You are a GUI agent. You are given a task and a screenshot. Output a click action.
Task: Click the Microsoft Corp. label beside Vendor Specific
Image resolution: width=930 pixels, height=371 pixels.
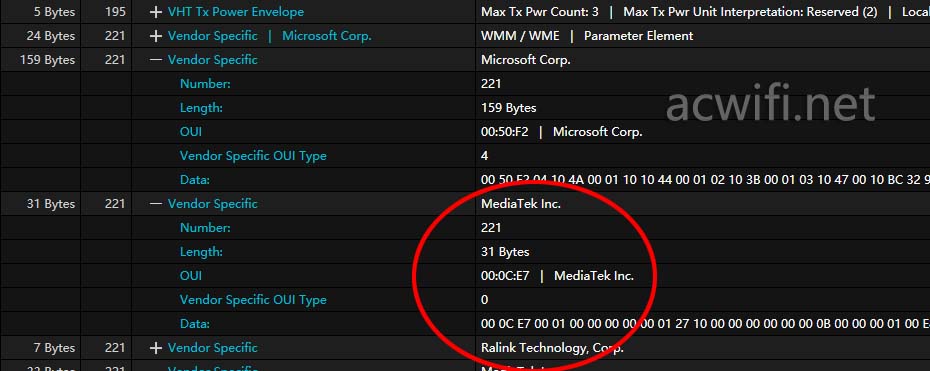(327, 36)
